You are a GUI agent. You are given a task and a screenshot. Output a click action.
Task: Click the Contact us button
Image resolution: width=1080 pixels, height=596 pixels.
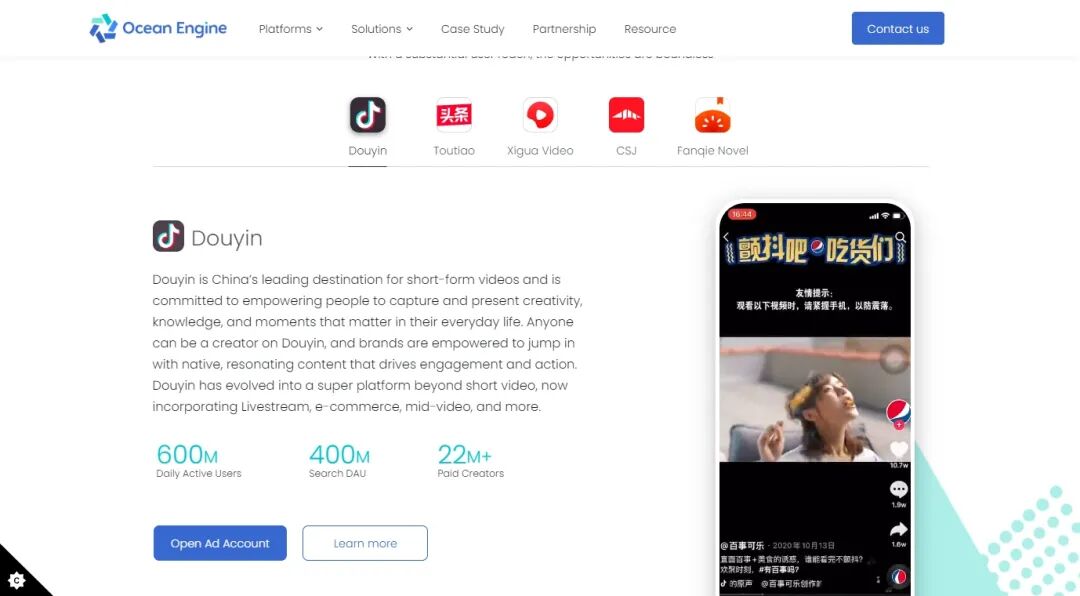[897, 28]
